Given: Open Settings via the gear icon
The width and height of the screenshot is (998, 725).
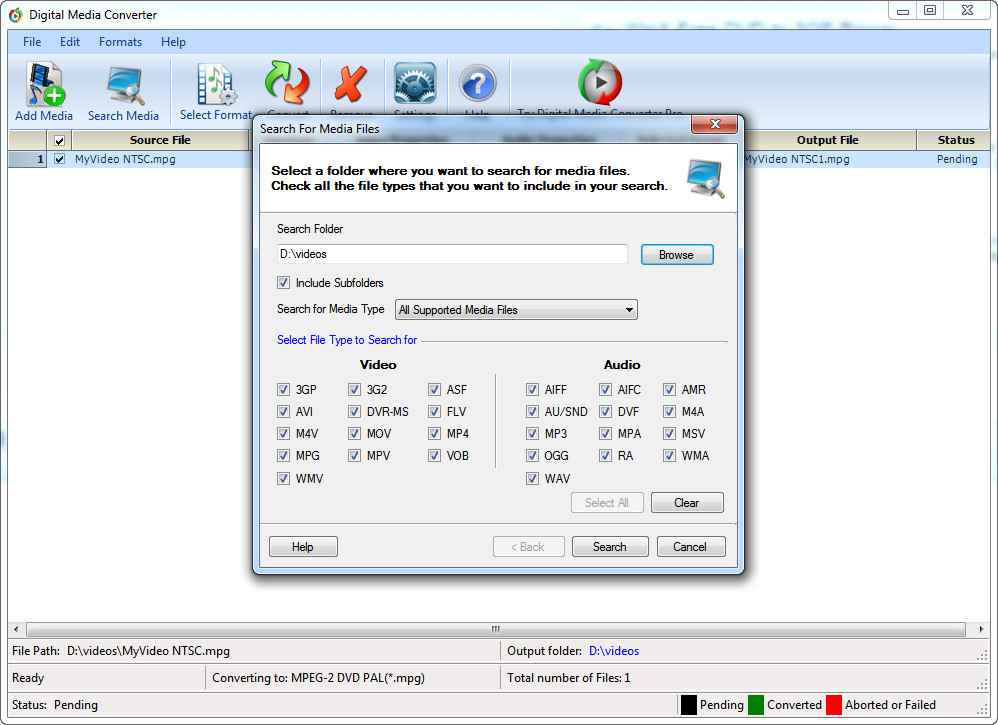Looking at the screenshot, I should pos(415,83).
